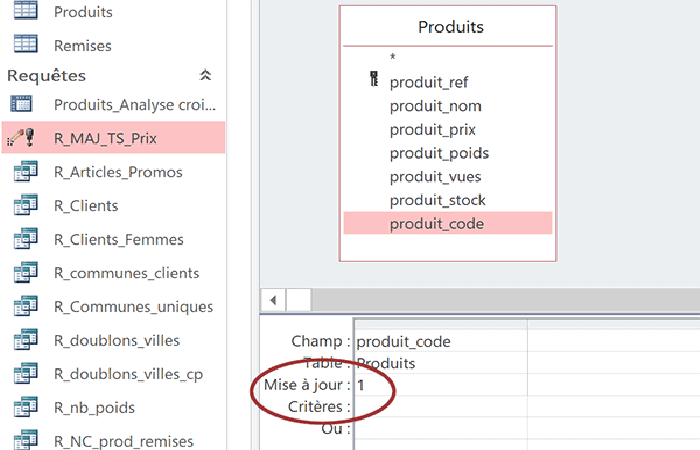Click the R_Clients_Femmes query icon
The height and width of the screenshot is (450, 700).
coord(25,239)
